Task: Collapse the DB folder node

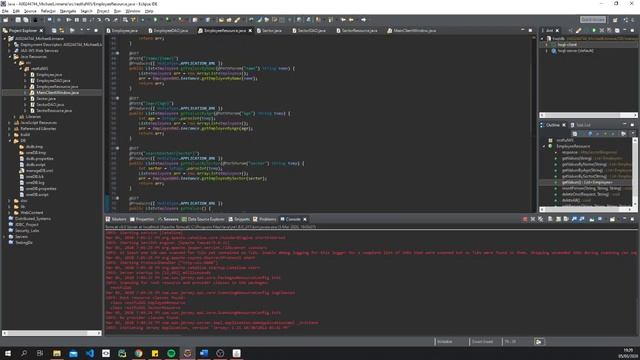Action: [10, 141]
